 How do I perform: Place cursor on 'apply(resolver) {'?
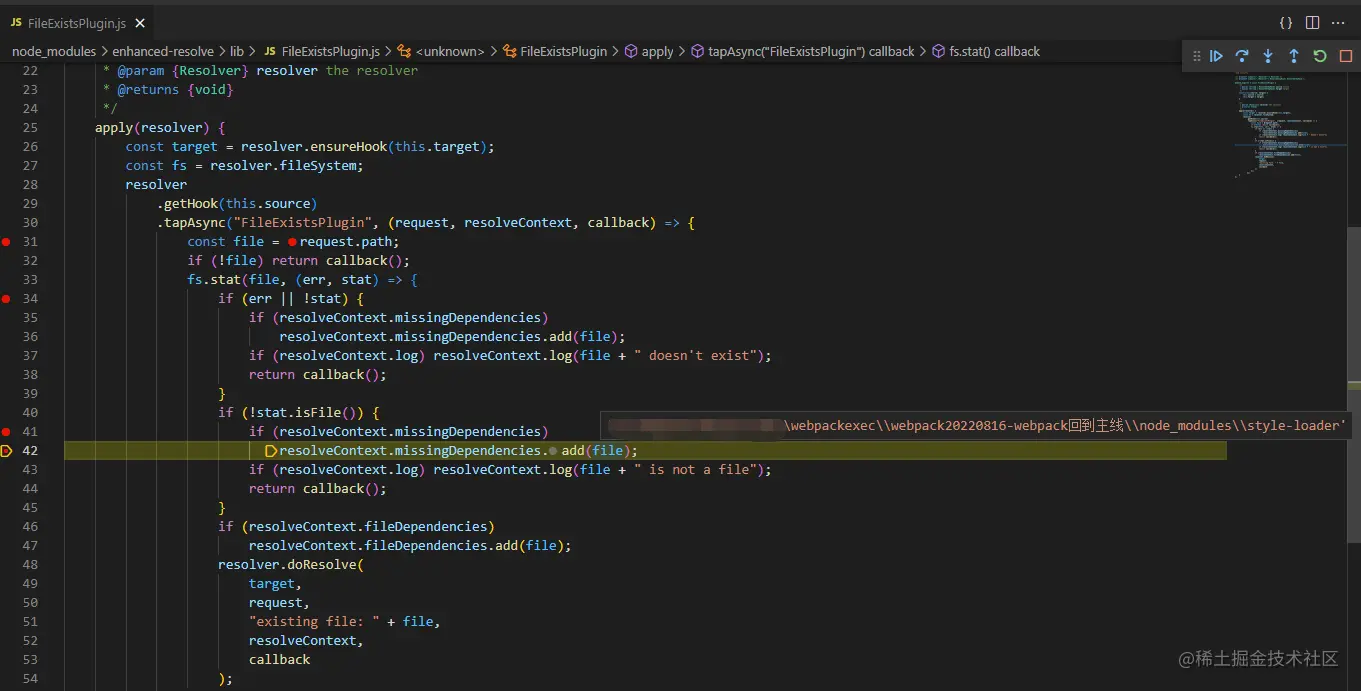pos(160,128)
